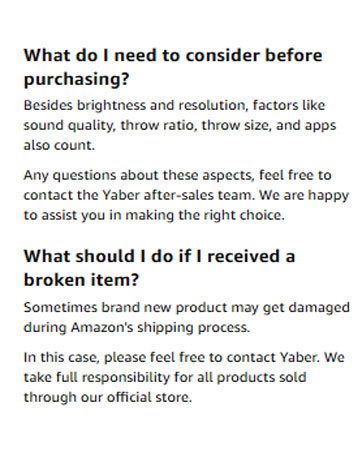Click the phrase throw ratio

tap(158, 125)
